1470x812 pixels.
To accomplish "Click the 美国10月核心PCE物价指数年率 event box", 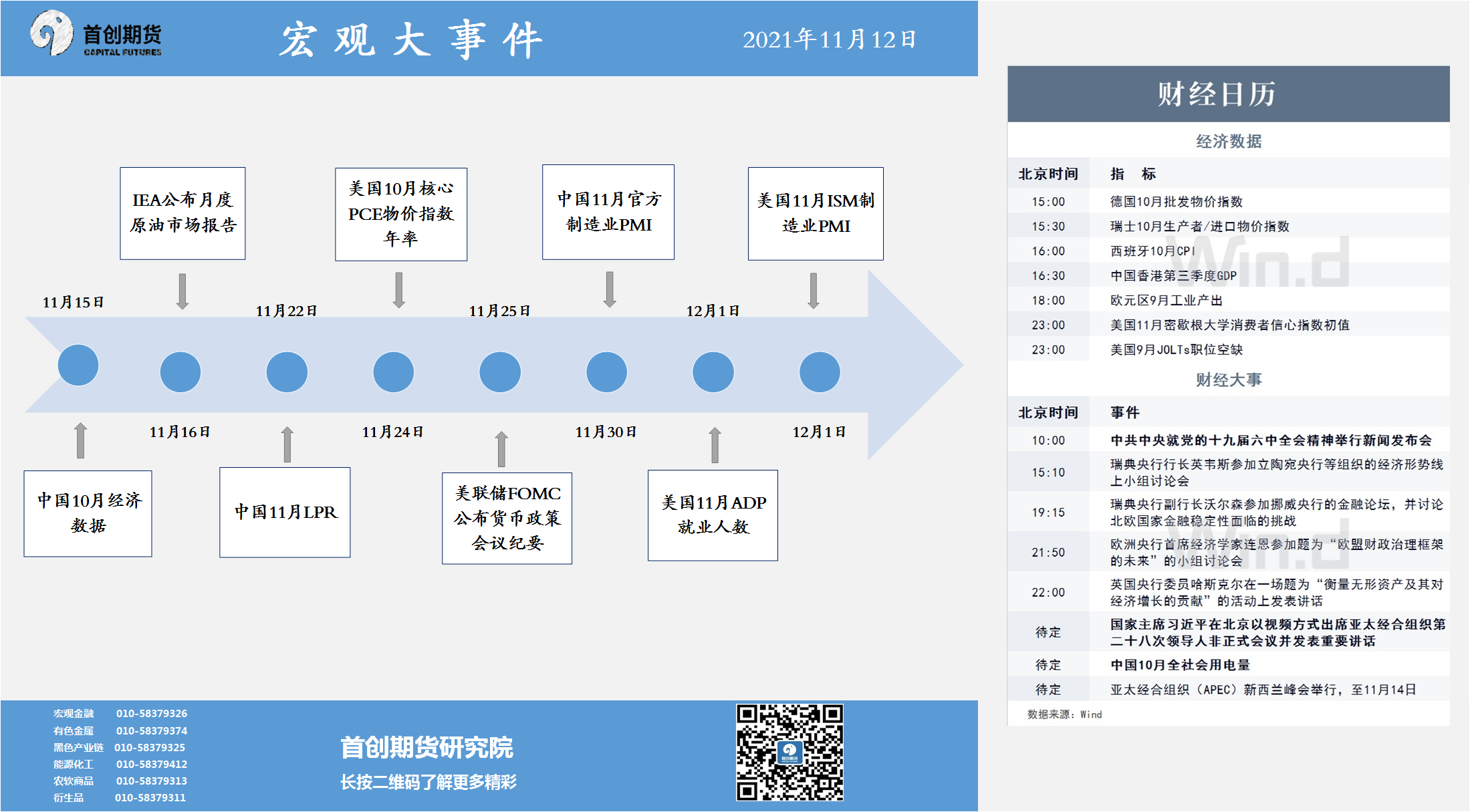I will (401, 214).
